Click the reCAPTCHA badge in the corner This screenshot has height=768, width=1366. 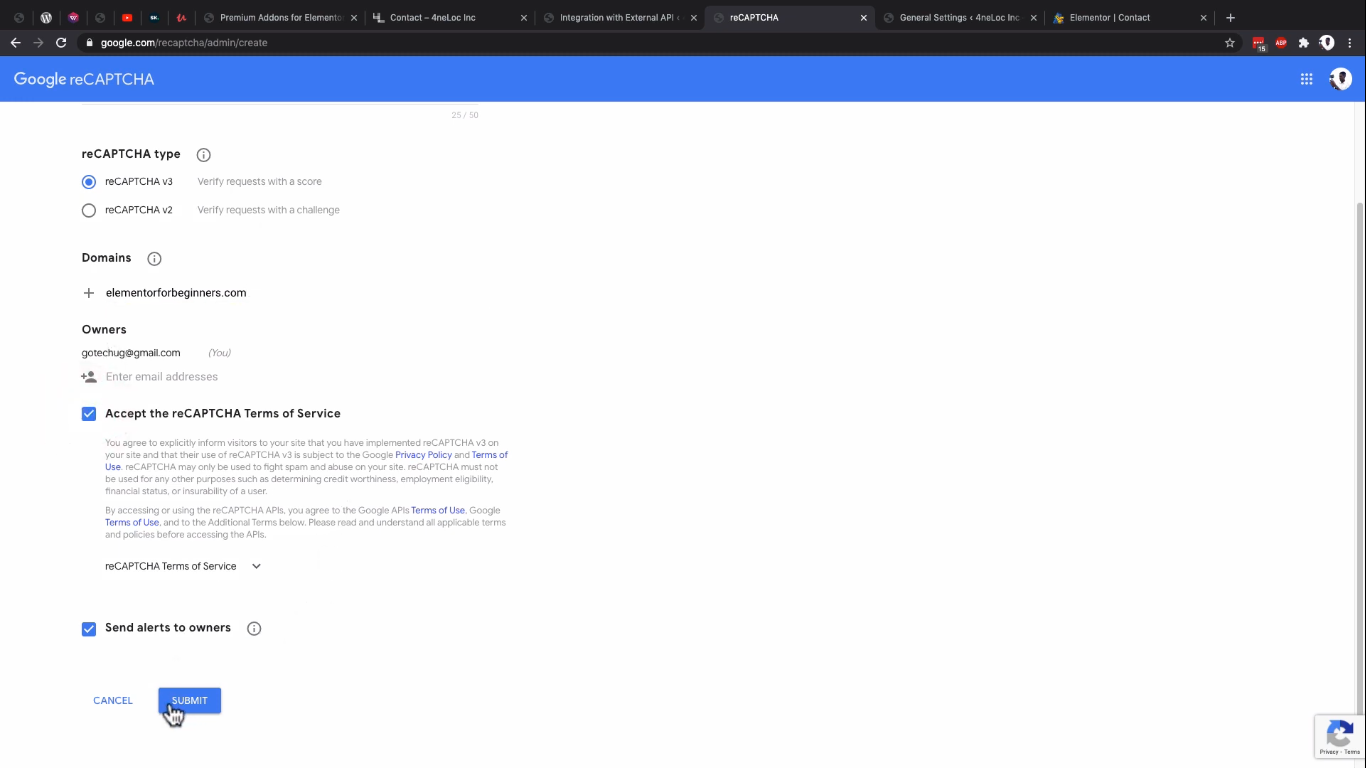(1339, 737)
